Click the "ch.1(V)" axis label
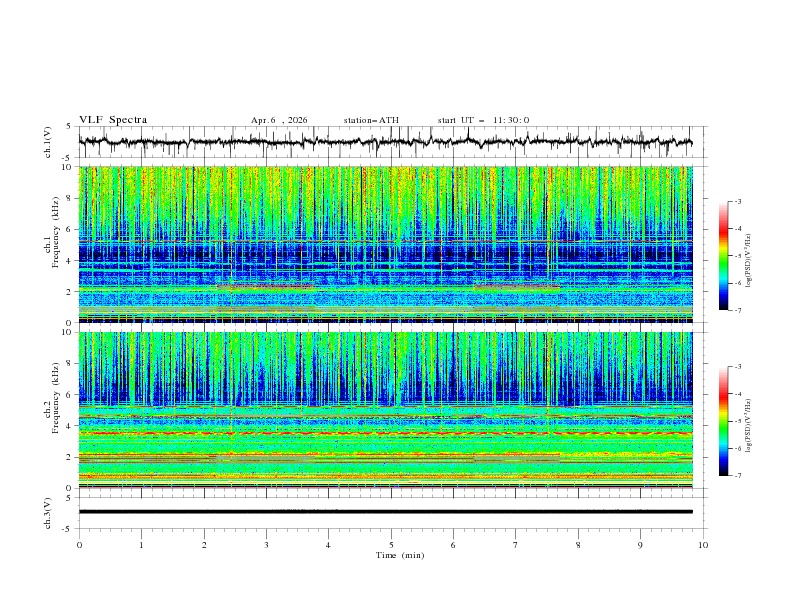The image size is (792, 612). pos(48,142)
